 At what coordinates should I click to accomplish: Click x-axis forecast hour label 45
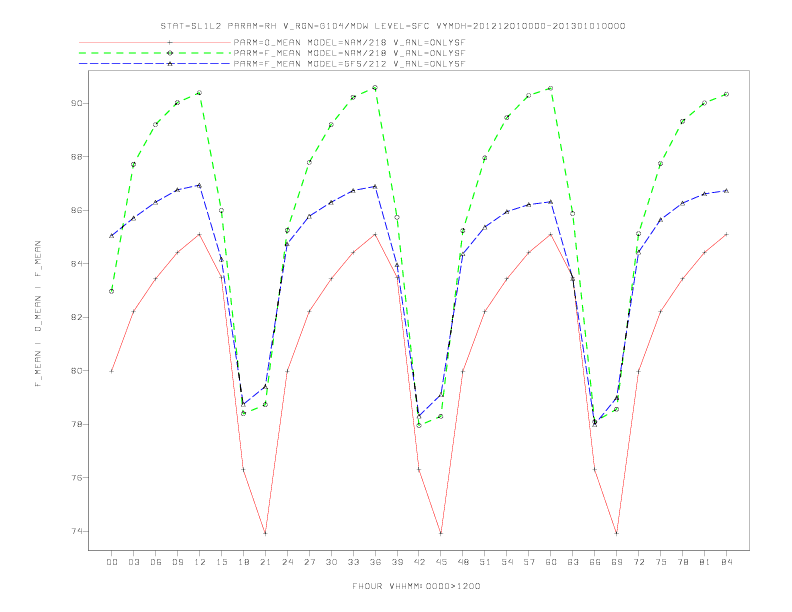441,562
